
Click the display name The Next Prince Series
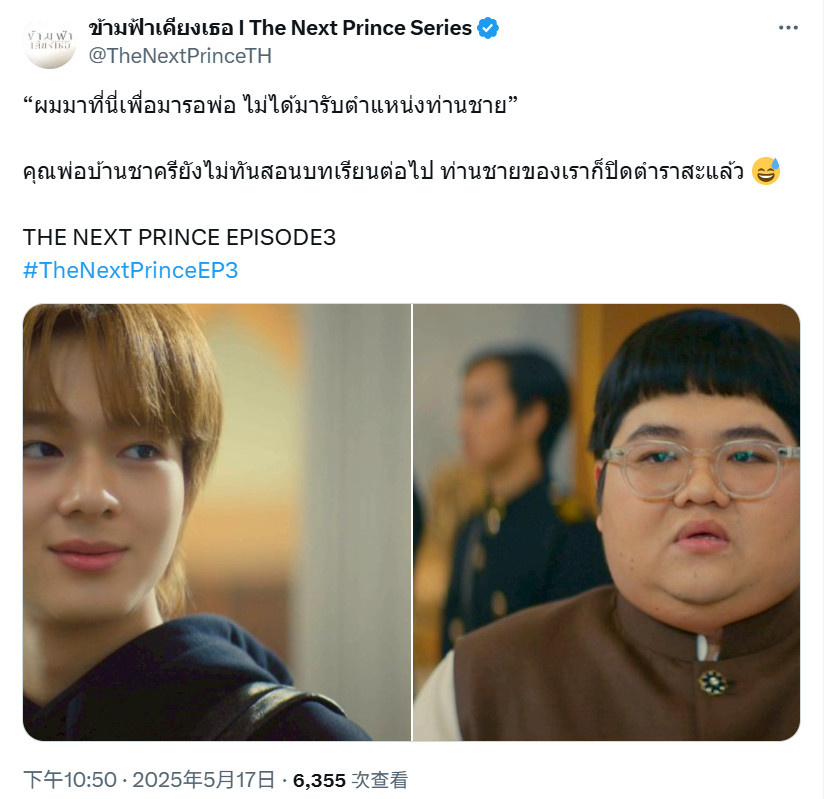point(361,28)
